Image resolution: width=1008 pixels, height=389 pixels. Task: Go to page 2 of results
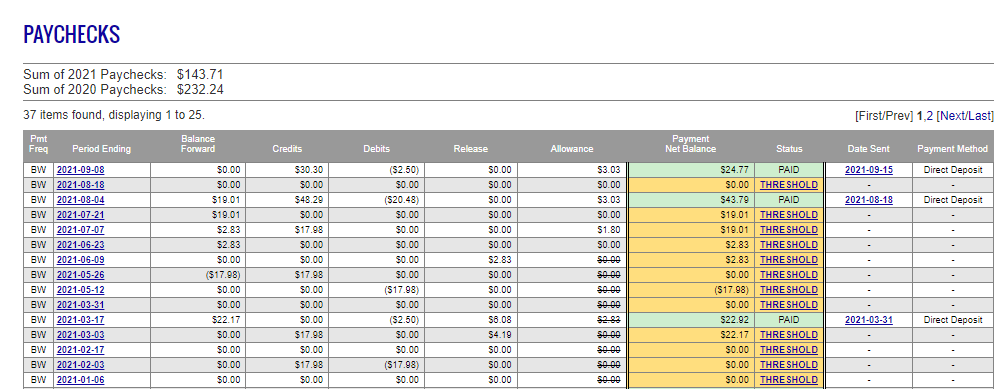point(930,116)
